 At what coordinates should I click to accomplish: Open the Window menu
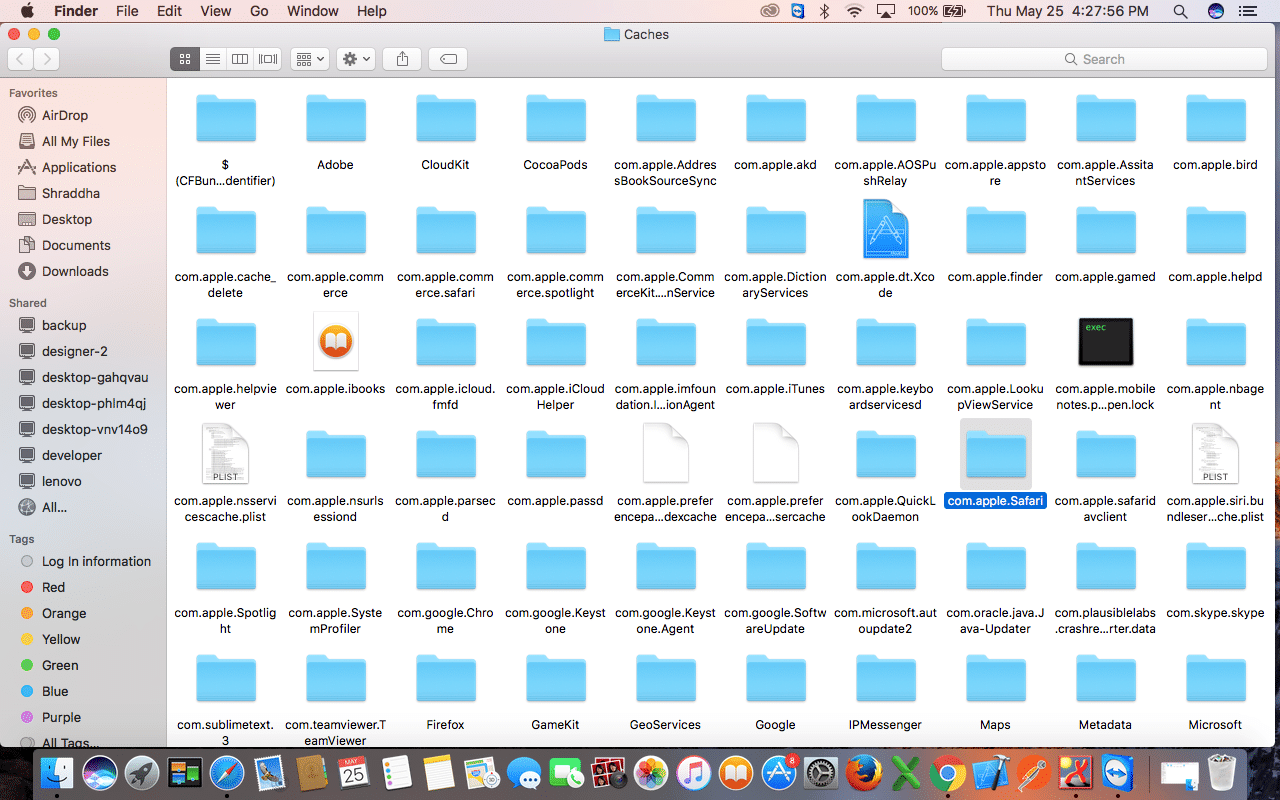coord(312,11)
